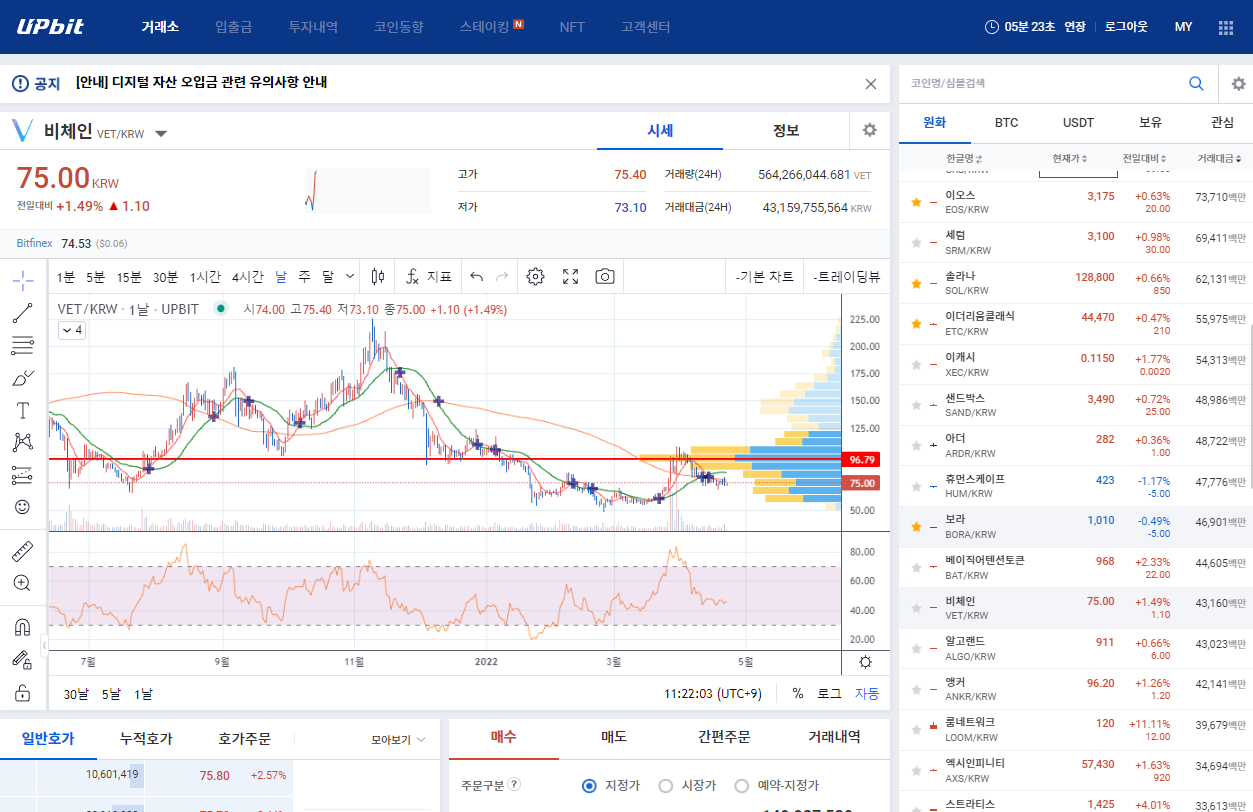This screenshot has height=812, width=1253.
Task: Select the ruler measure tool
Action: [x=22, y=551]
